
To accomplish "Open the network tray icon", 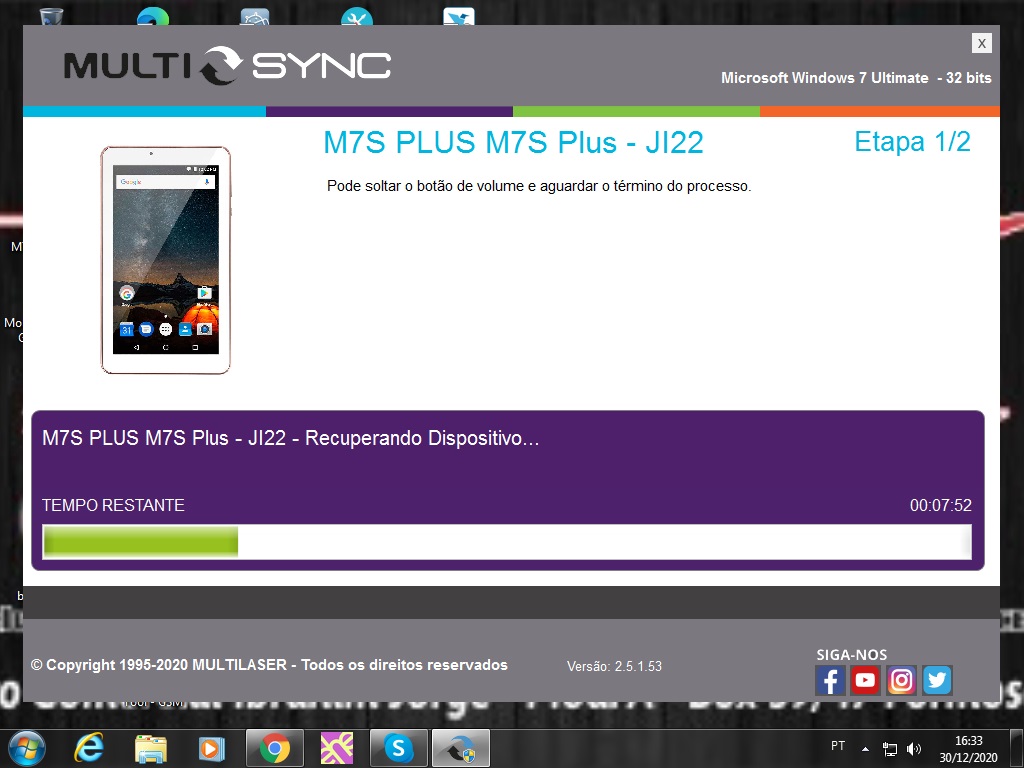I will (x=889, y=748).
